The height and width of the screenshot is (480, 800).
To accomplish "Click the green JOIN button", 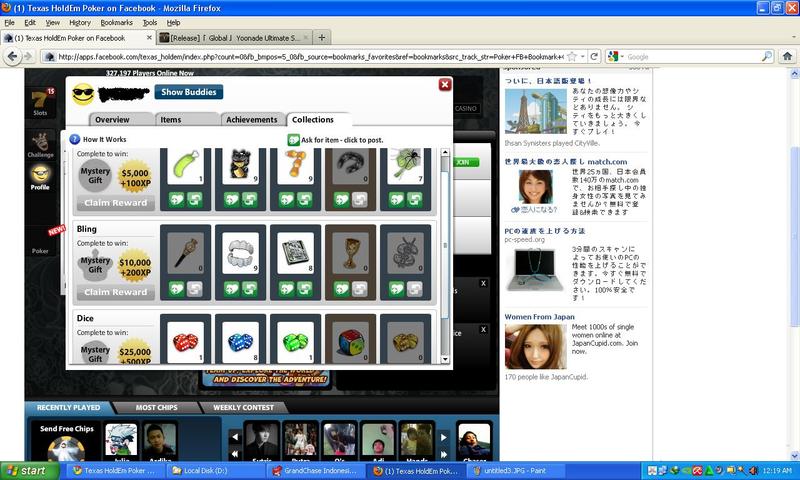I will pos(466,162).
